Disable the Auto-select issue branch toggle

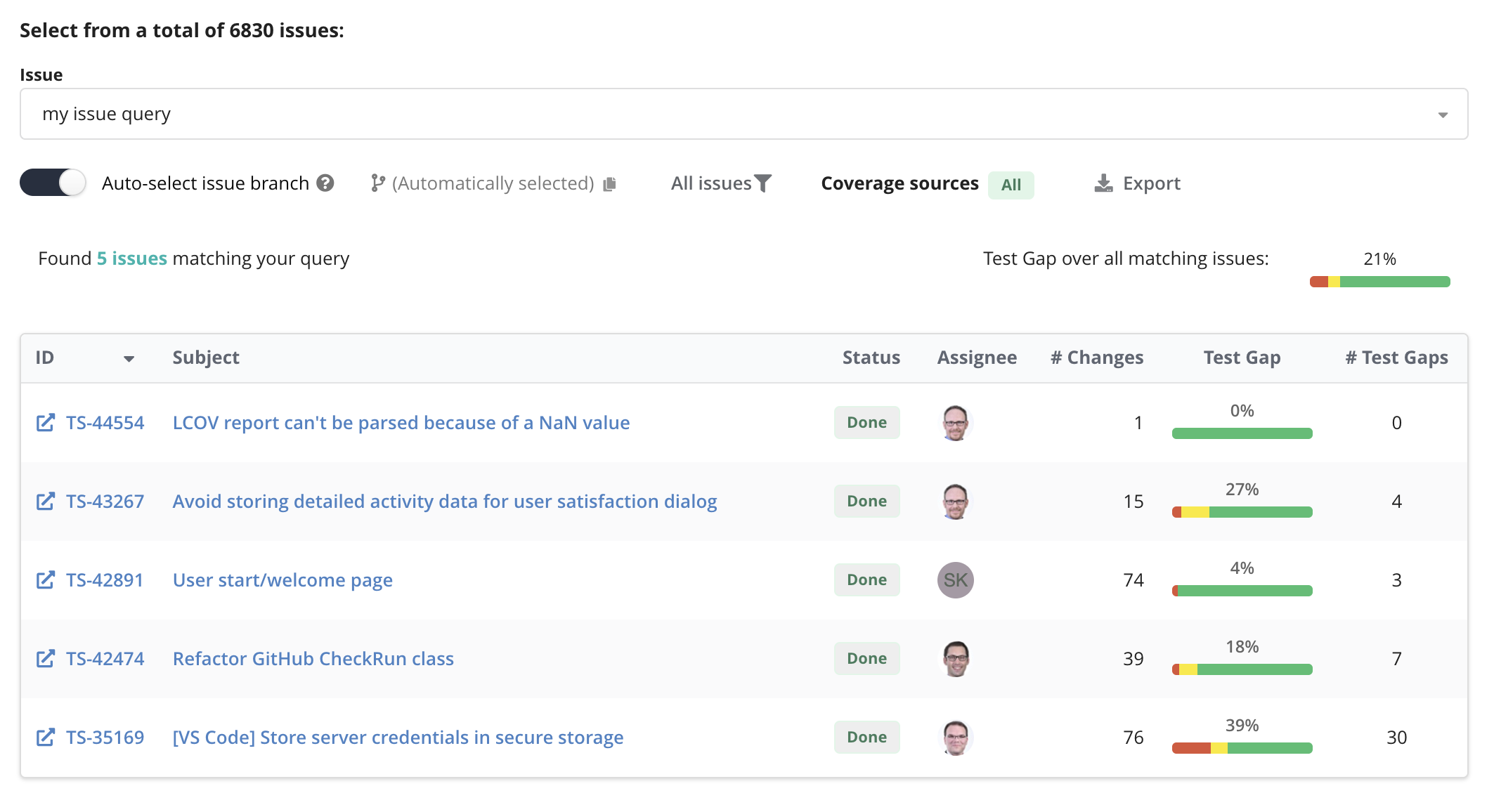coord(52,183)
